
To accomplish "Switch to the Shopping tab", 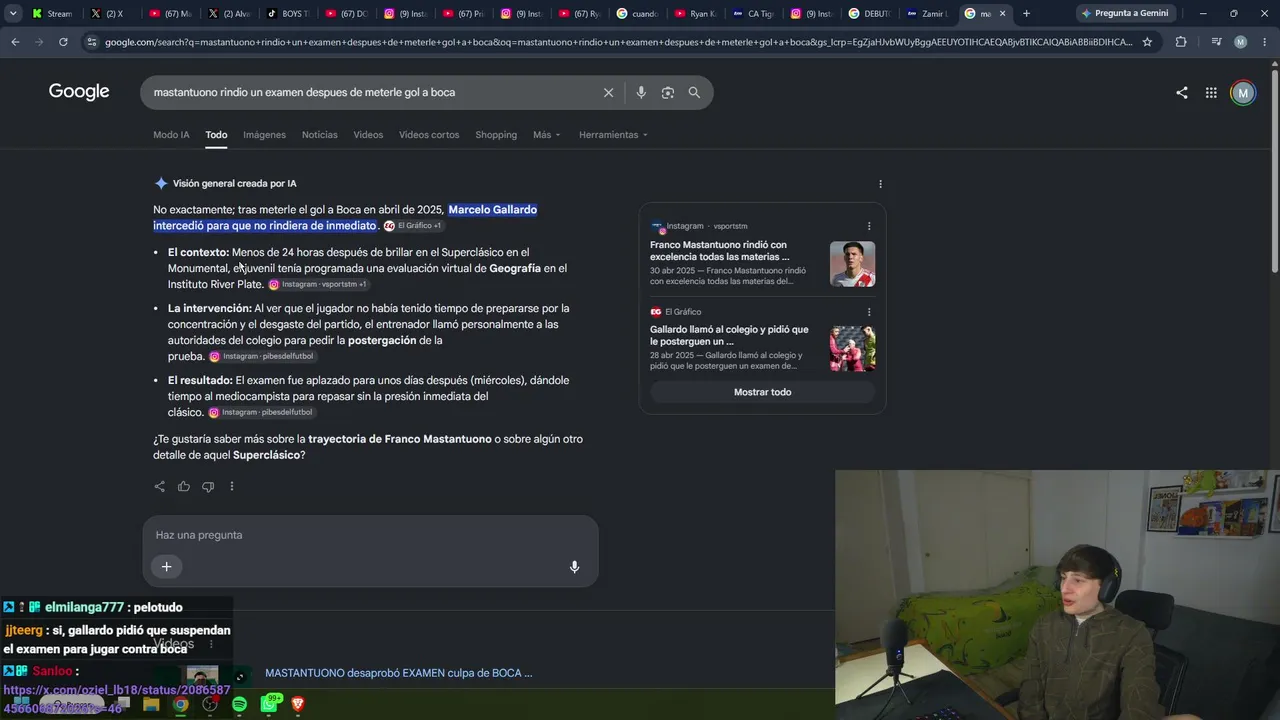I will (x=496, y=135).
